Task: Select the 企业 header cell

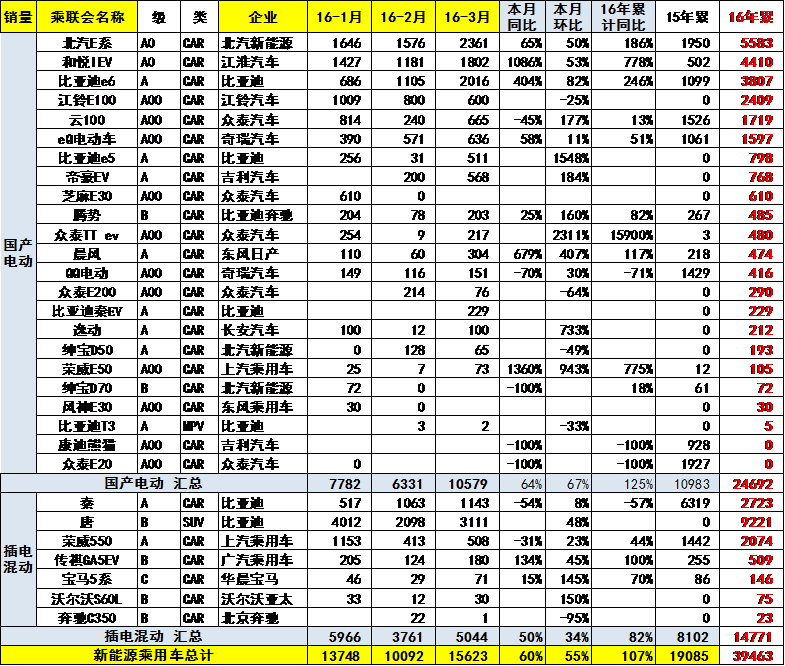Action: (x=263, y=17)
